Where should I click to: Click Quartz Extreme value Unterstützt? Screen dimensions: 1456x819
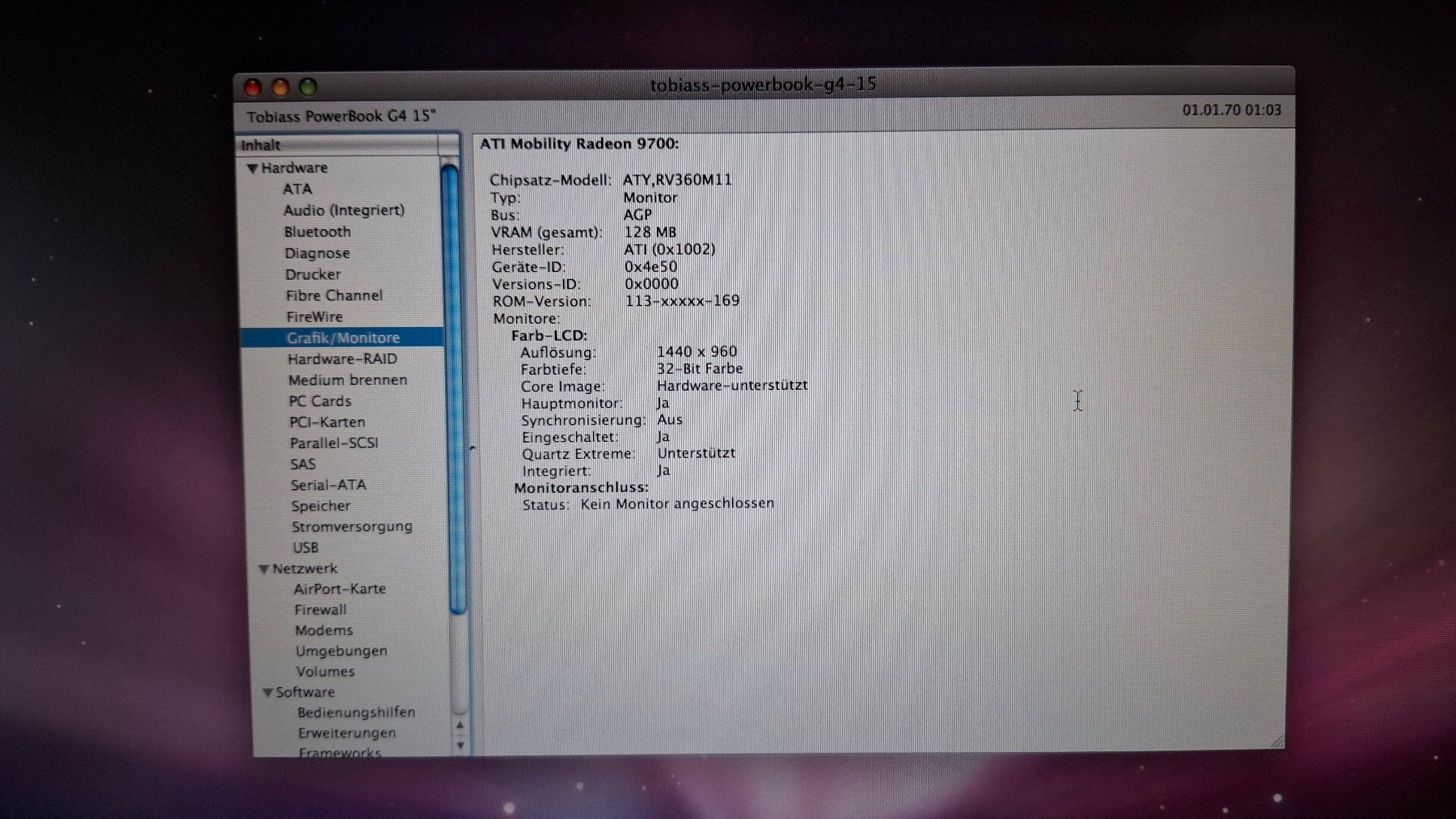pyautogui.click(x=696, y=453)
